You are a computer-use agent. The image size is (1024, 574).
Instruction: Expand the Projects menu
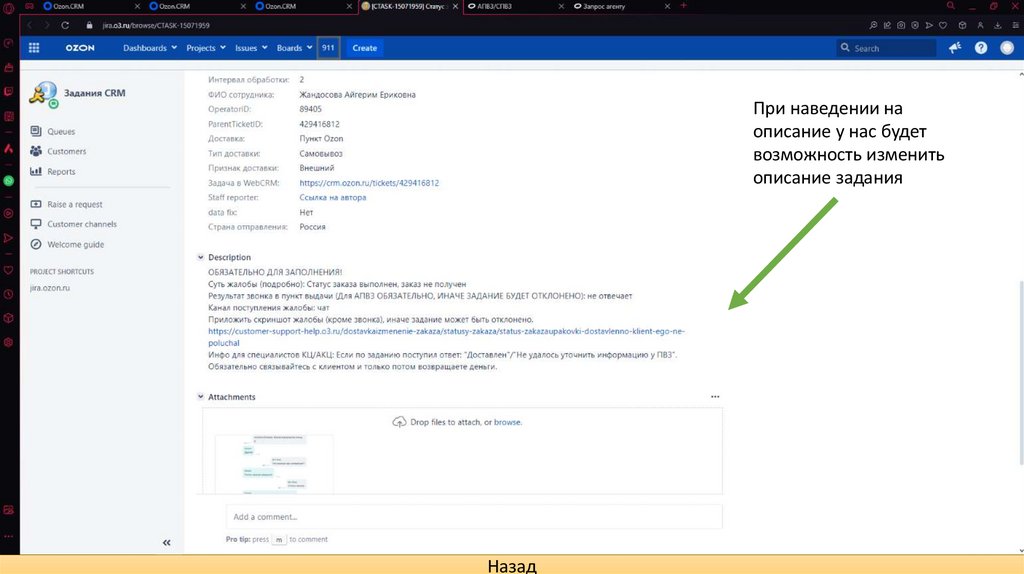206,48
